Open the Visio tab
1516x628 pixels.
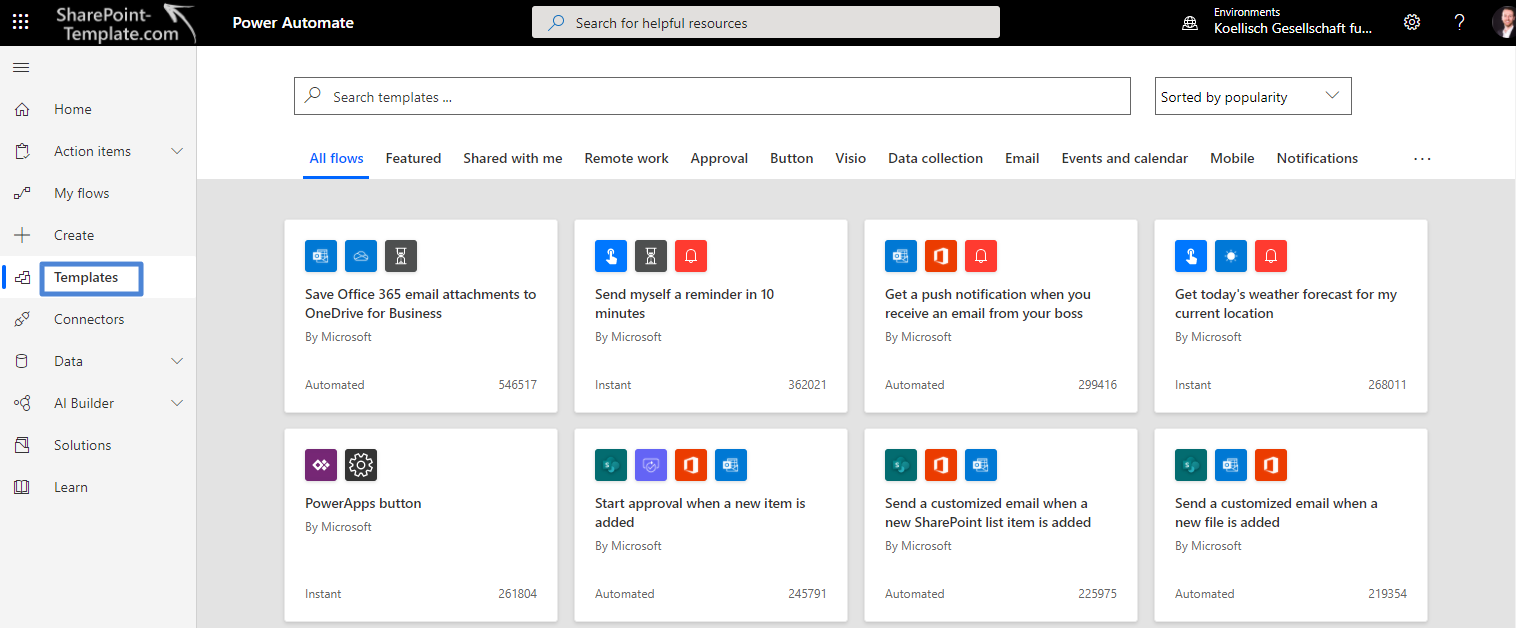pyautogui.click(x=851, y=158)
